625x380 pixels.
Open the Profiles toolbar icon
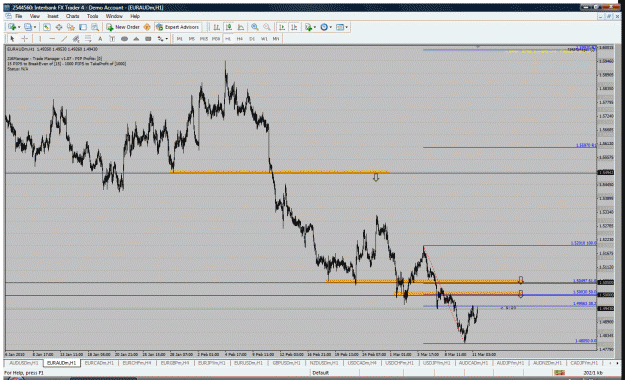click(28, 27)
